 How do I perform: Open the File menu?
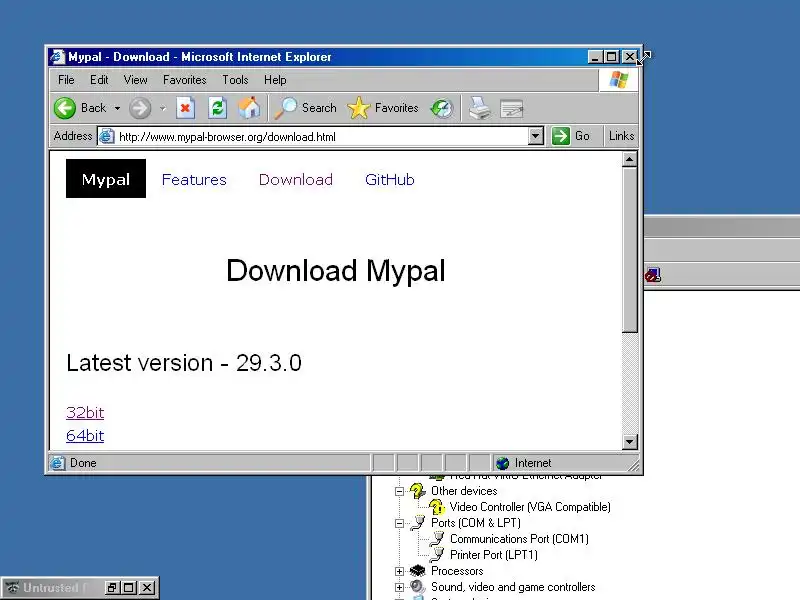[x=66, y=80]
